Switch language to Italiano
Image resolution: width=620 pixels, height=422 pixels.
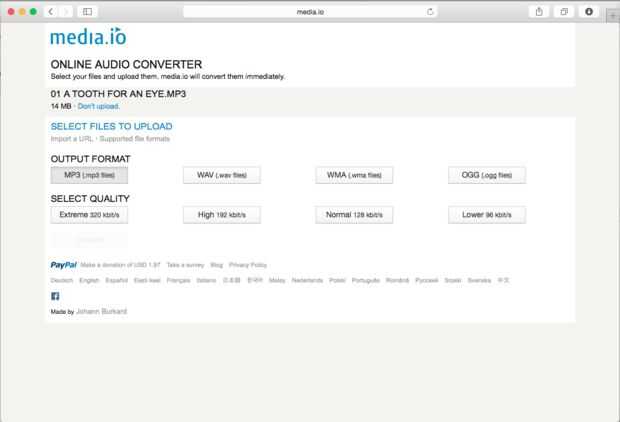[x=206, y=280]
